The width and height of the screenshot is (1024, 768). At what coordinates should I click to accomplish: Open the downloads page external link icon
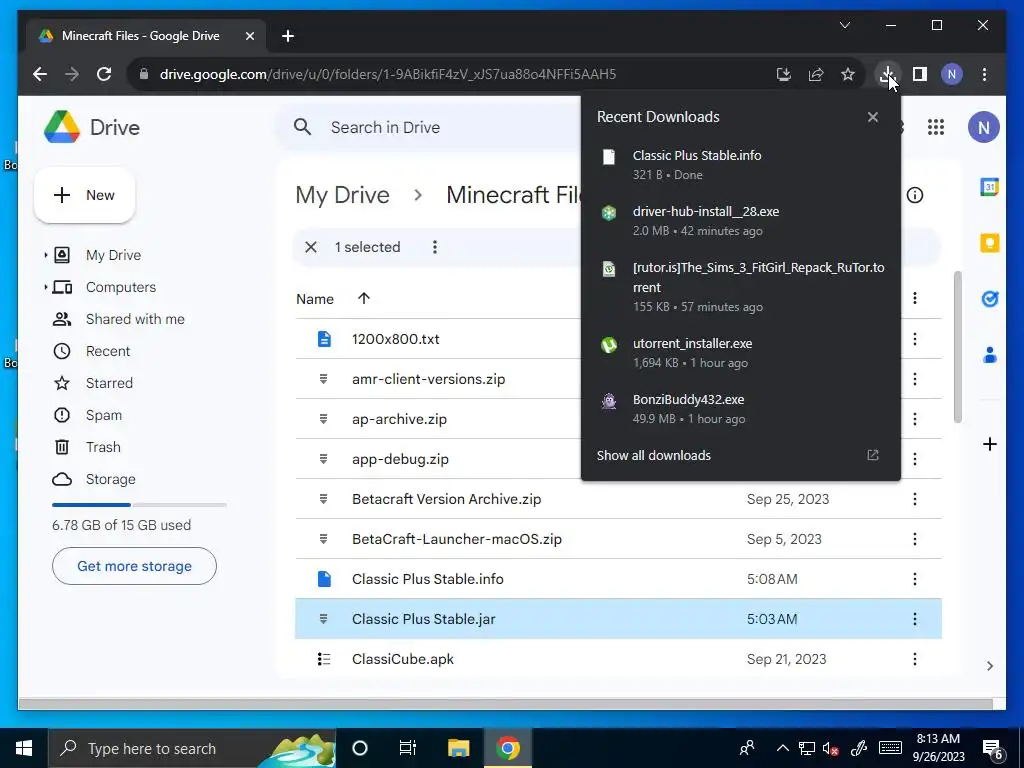872,455
